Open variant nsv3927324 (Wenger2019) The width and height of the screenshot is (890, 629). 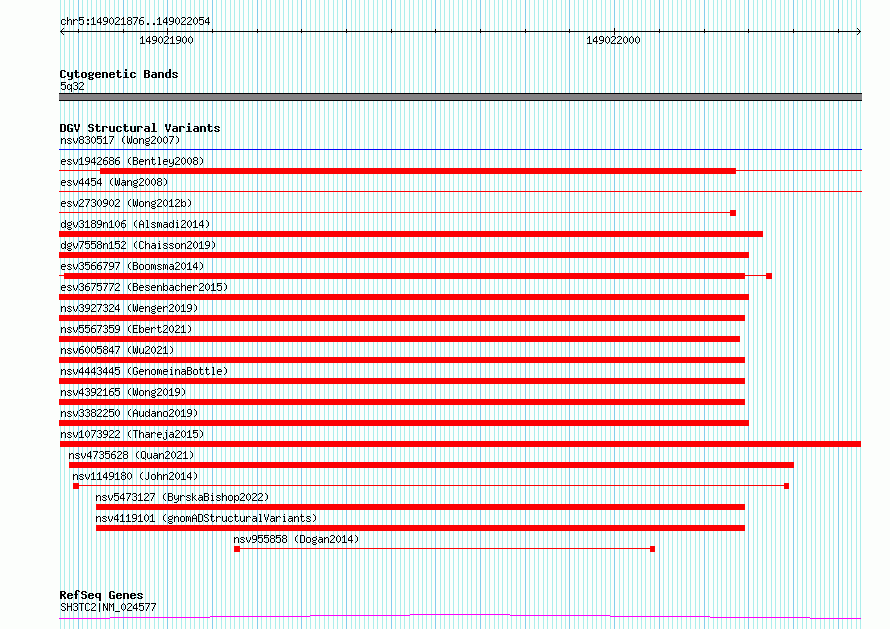pos(129,308)
